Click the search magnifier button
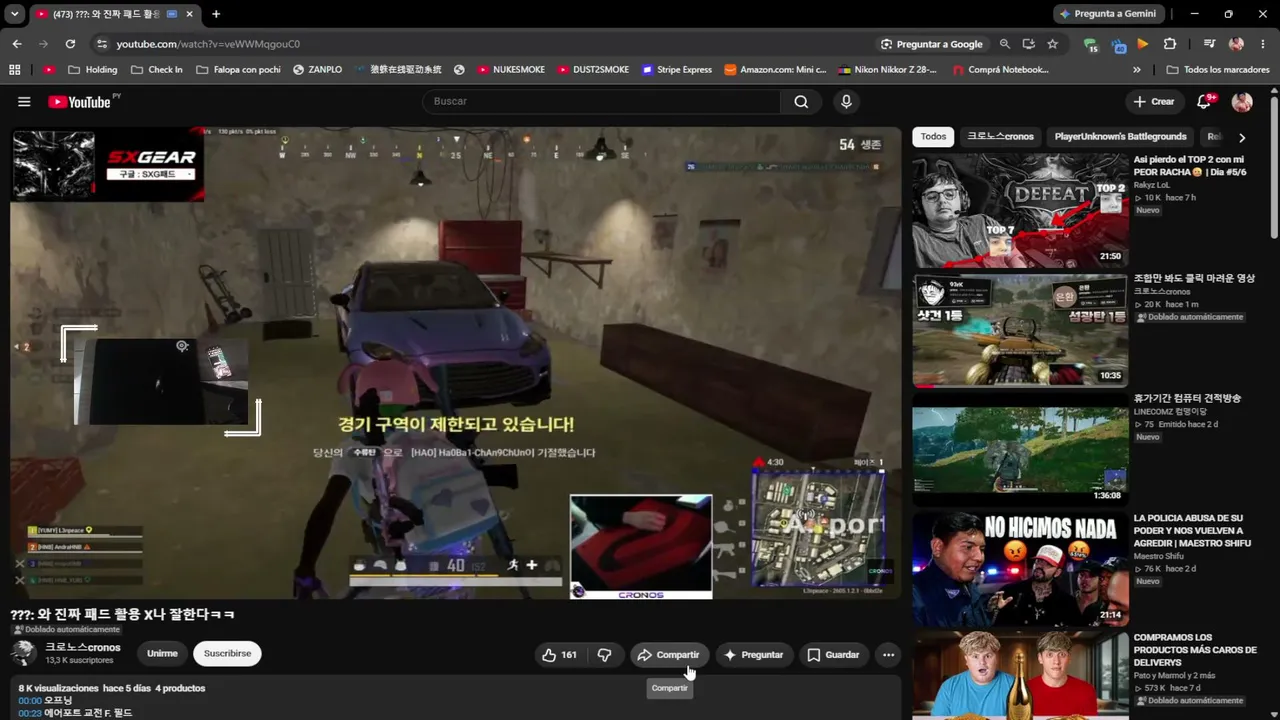This screenshot has width=1280, height=720. click(x=801, y=101)
